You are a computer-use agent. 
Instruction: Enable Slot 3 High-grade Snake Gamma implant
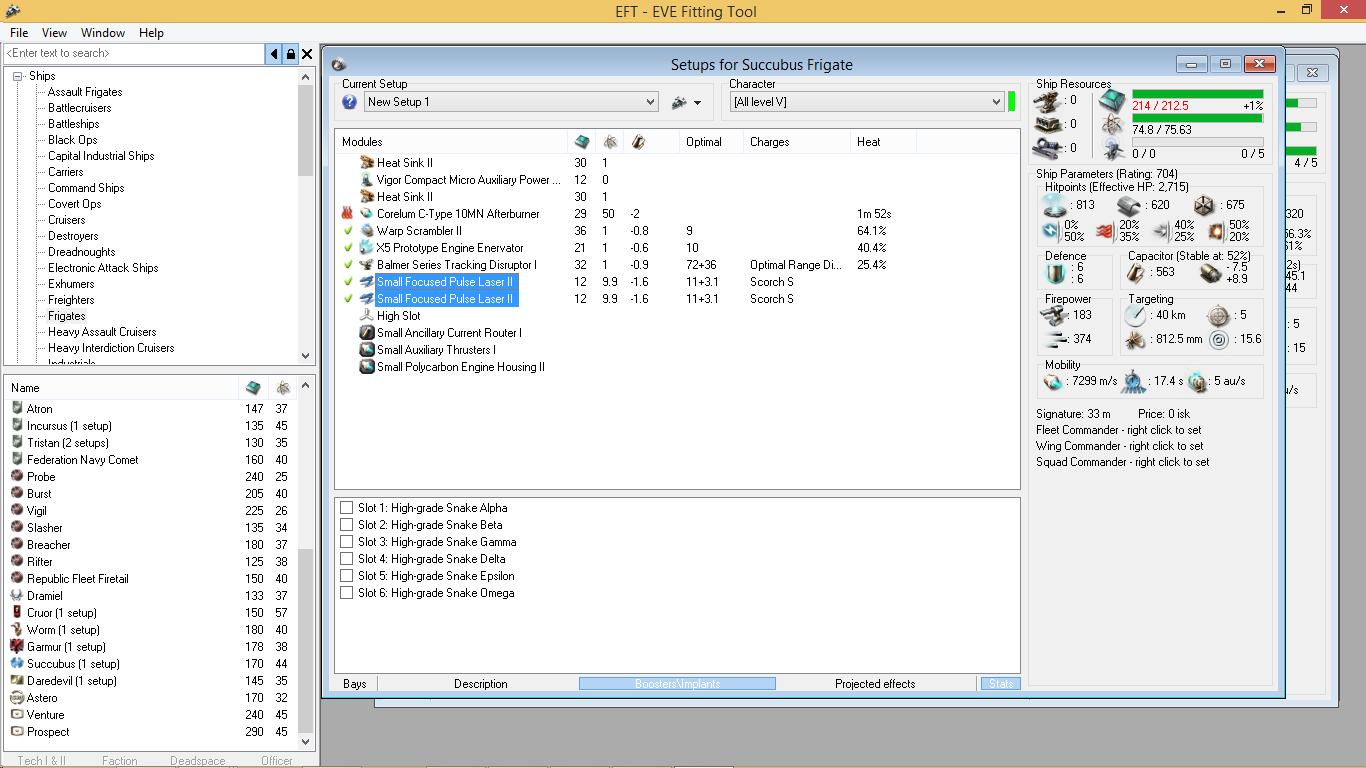[347, 542]
